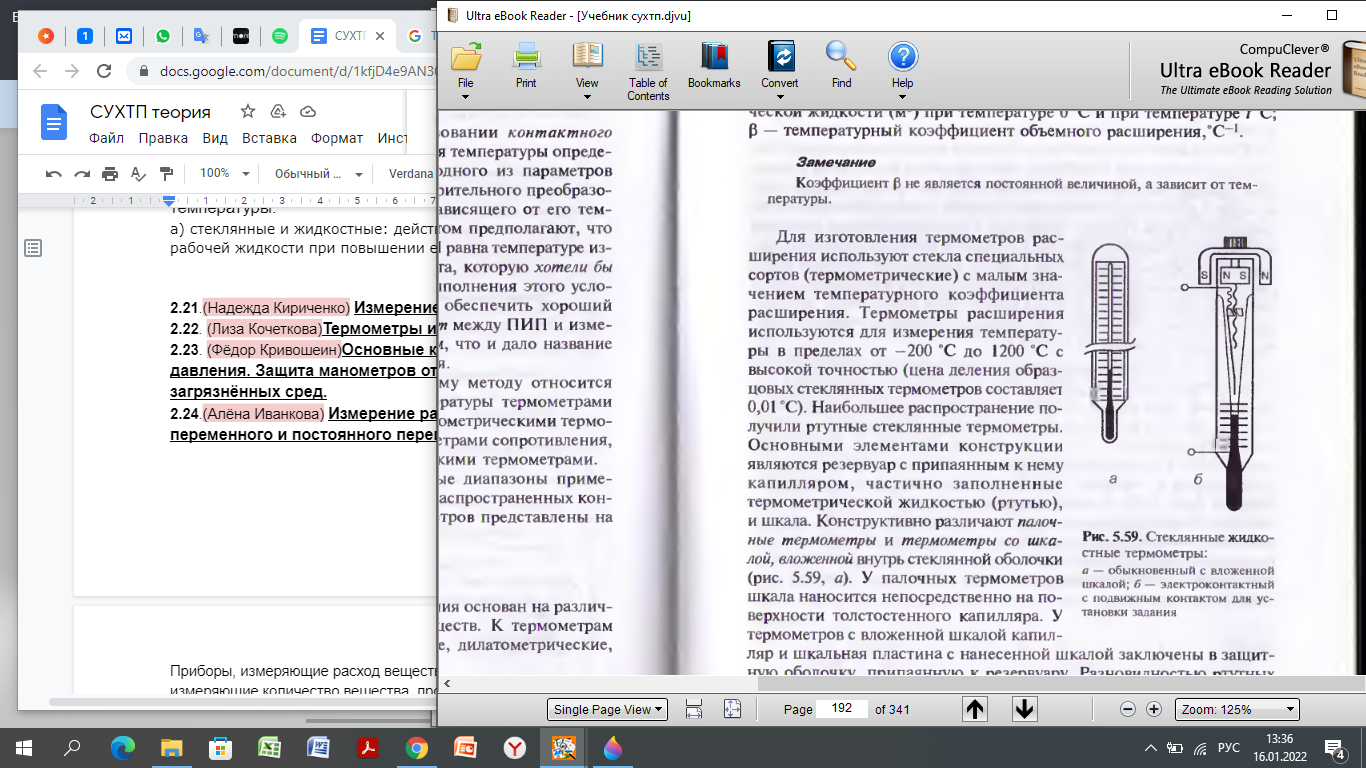This screenshot has height=768, width=1366.
Task: Open link 'Основные к' in item 2.23
Action: tap(390, 349)
